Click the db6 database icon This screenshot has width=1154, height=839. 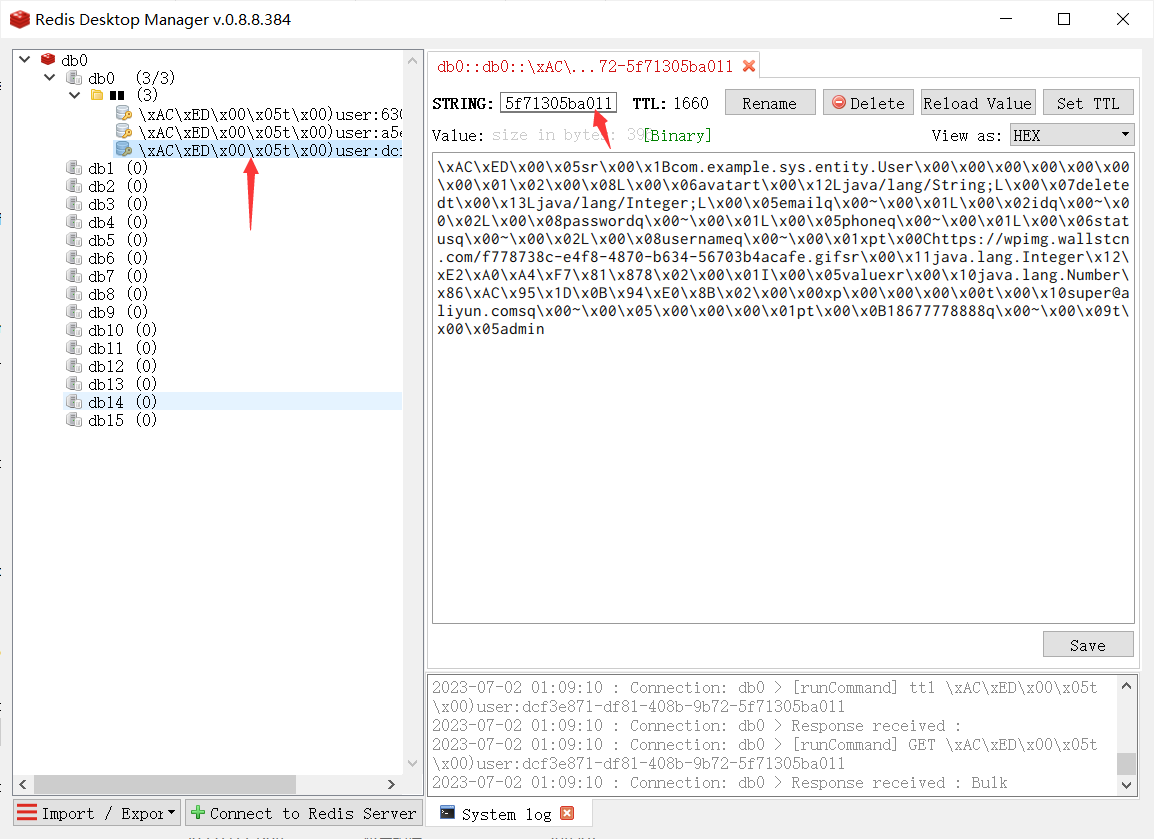(x=74, y=258)
